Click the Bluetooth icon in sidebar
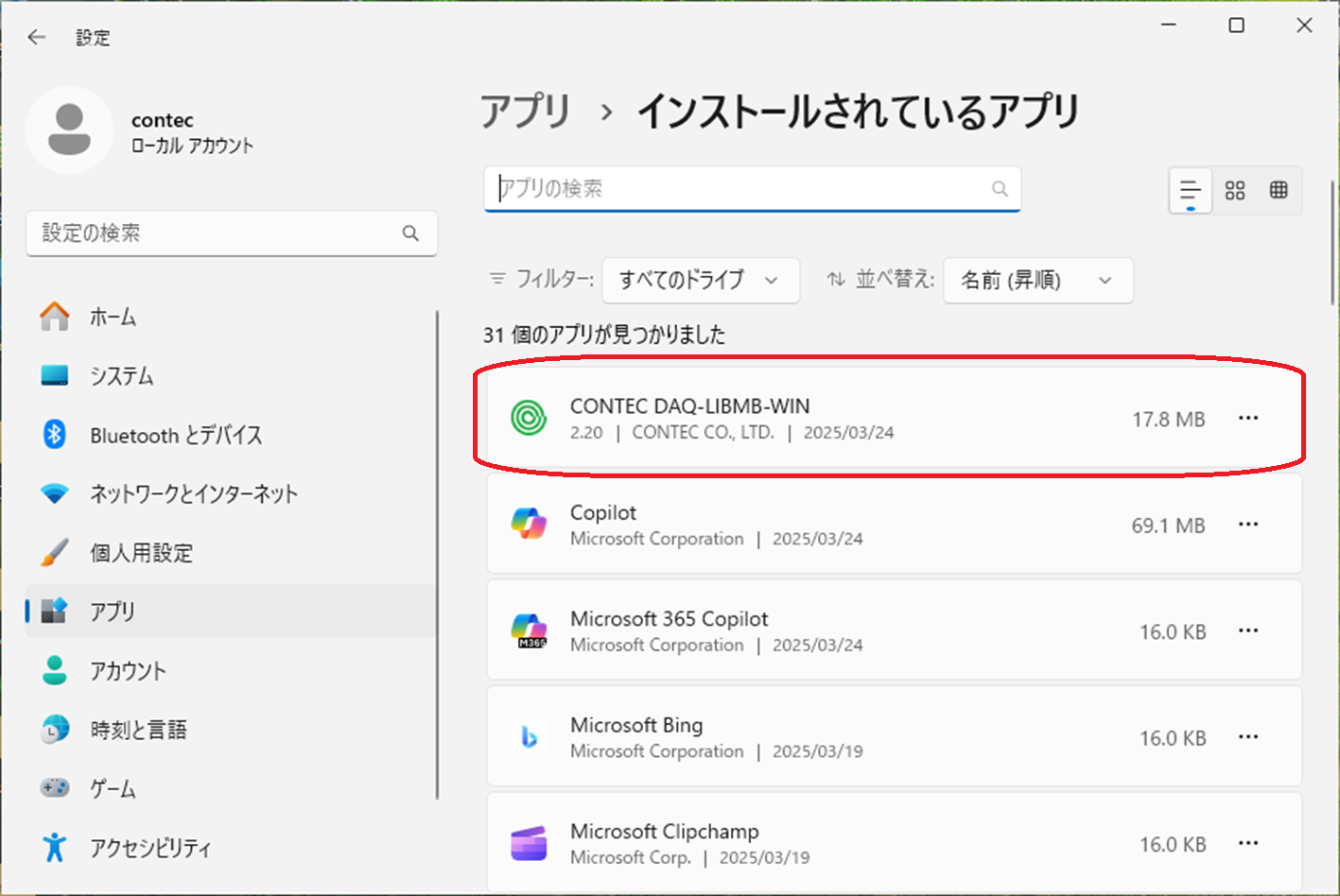Image resolution: width=1340 pixels, height=896 pixels. tap(55, 434)
